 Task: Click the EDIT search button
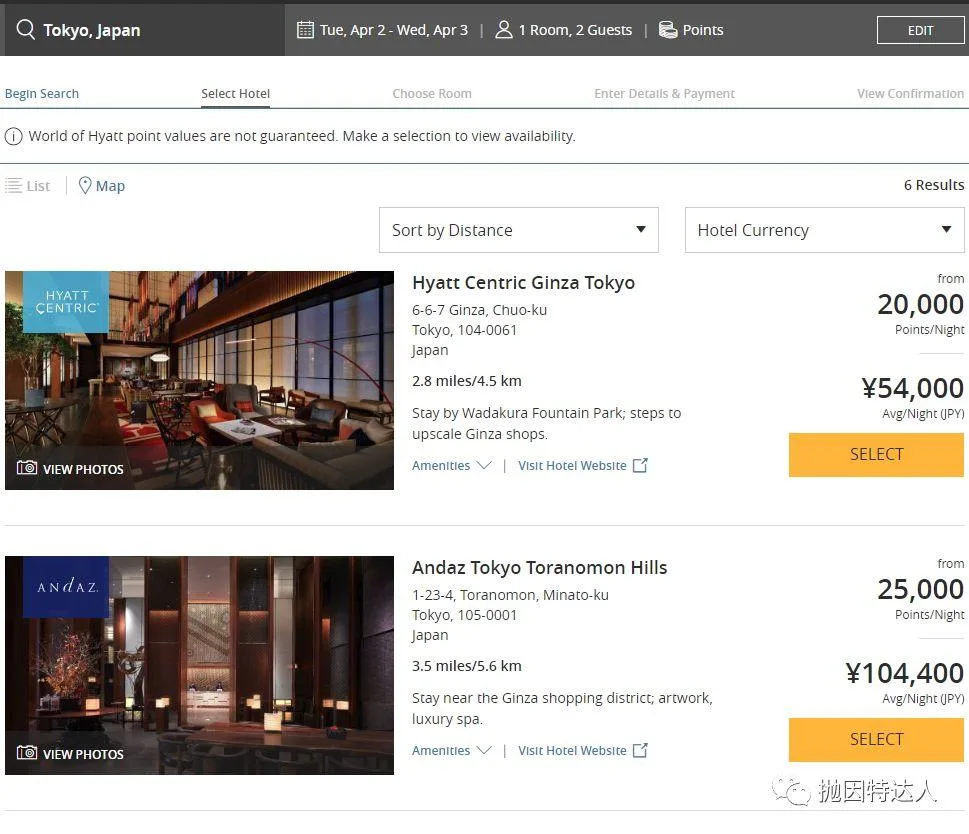[x=920, y=30]
